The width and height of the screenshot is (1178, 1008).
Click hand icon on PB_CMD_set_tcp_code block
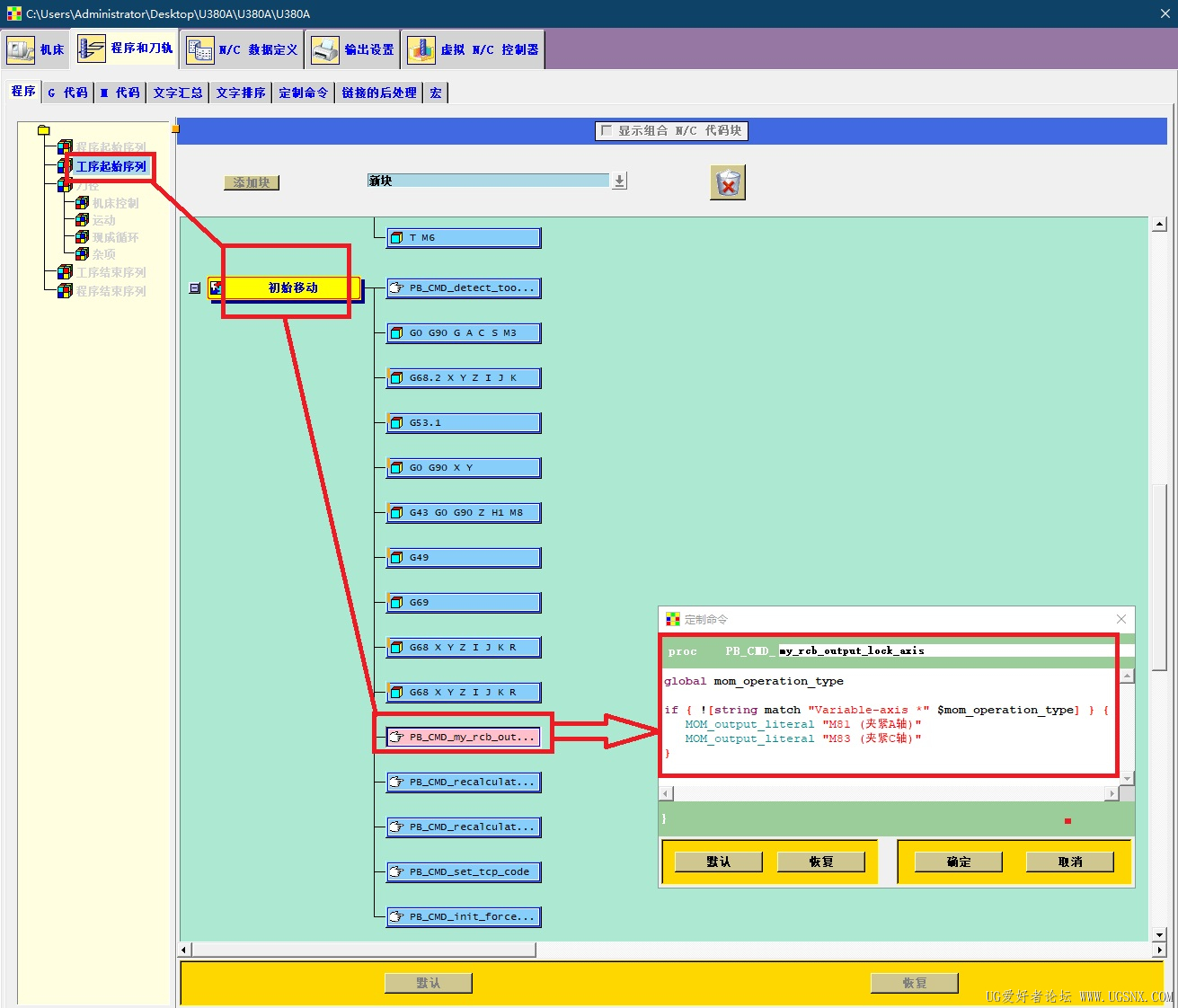click(x=396, y=872)
